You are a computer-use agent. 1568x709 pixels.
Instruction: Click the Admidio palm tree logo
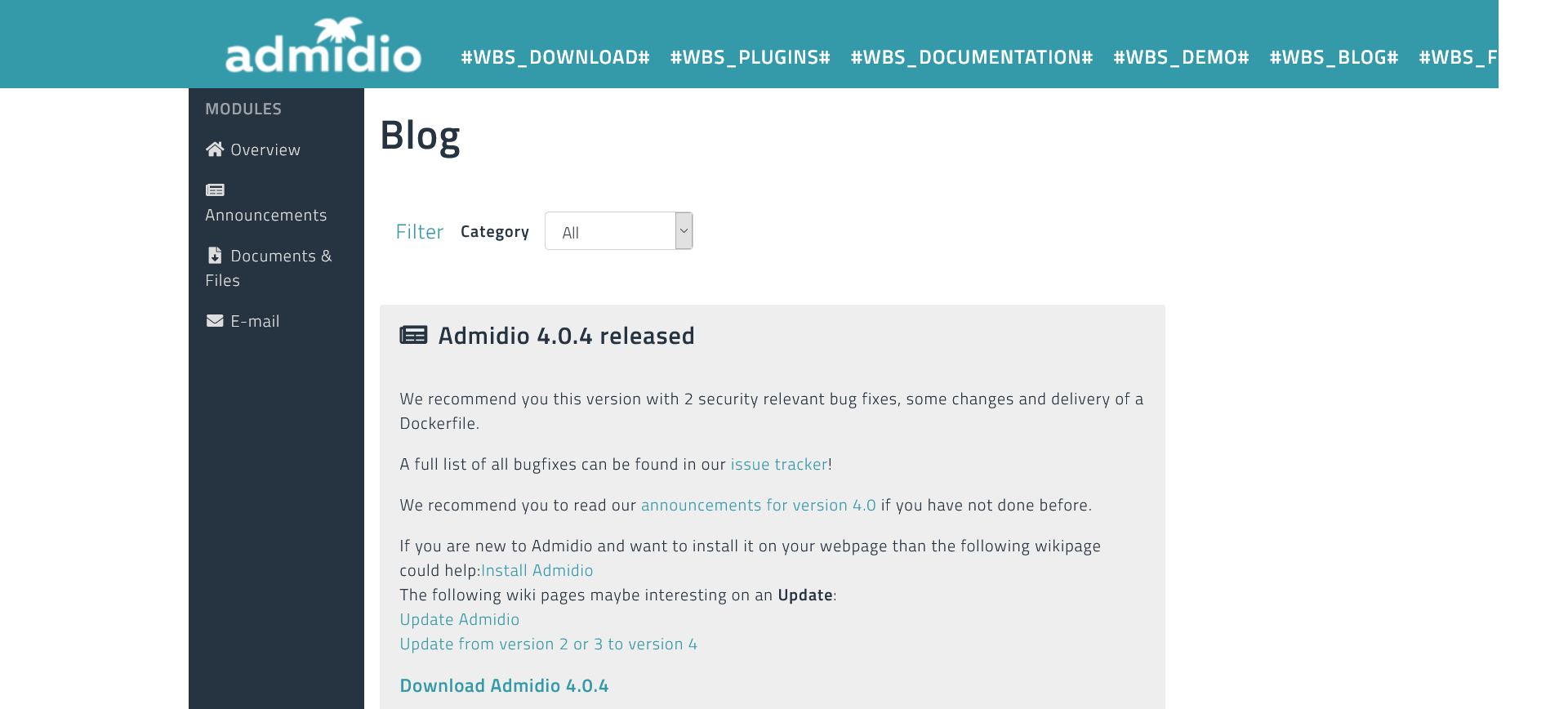coord(323,46)
